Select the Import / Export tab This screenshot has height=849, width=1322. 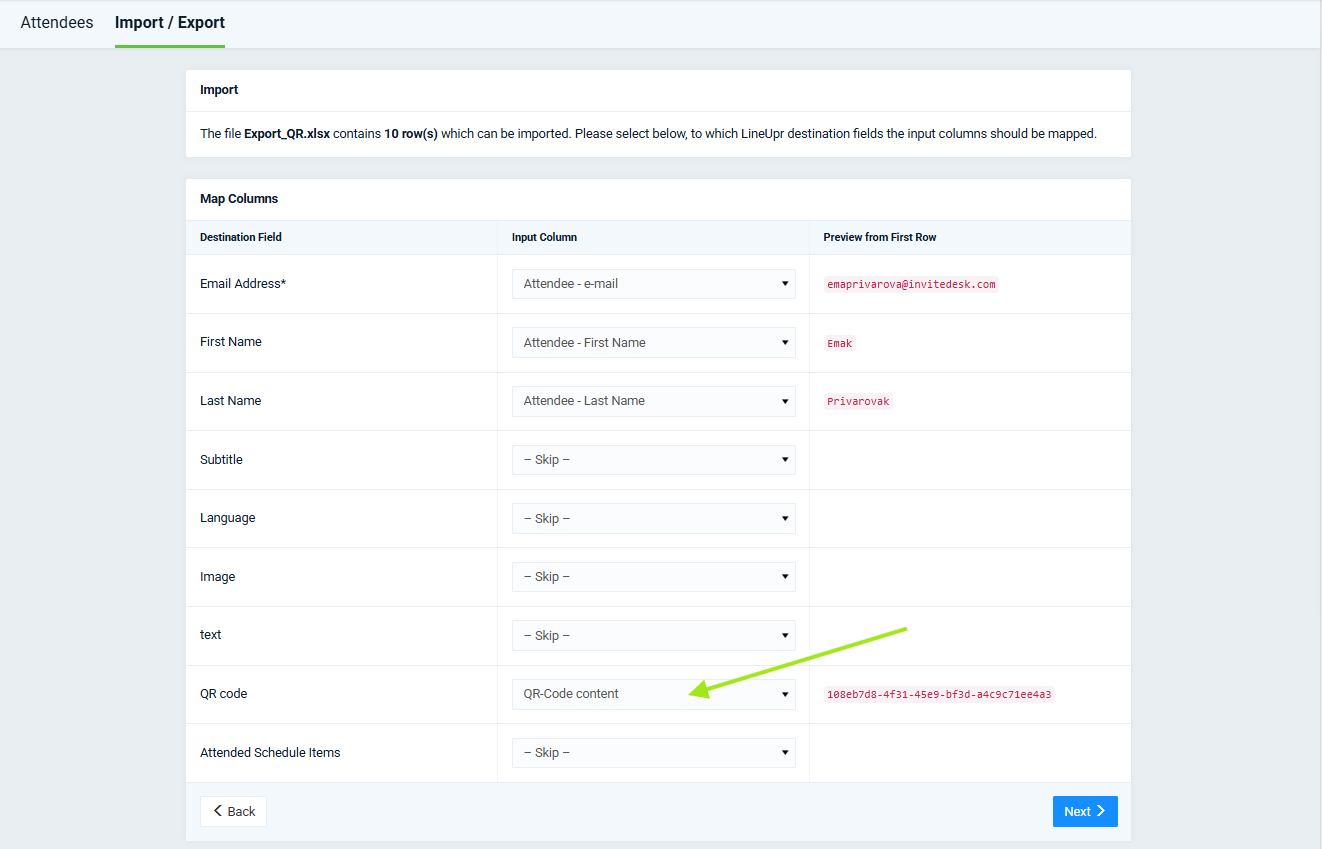170,22
